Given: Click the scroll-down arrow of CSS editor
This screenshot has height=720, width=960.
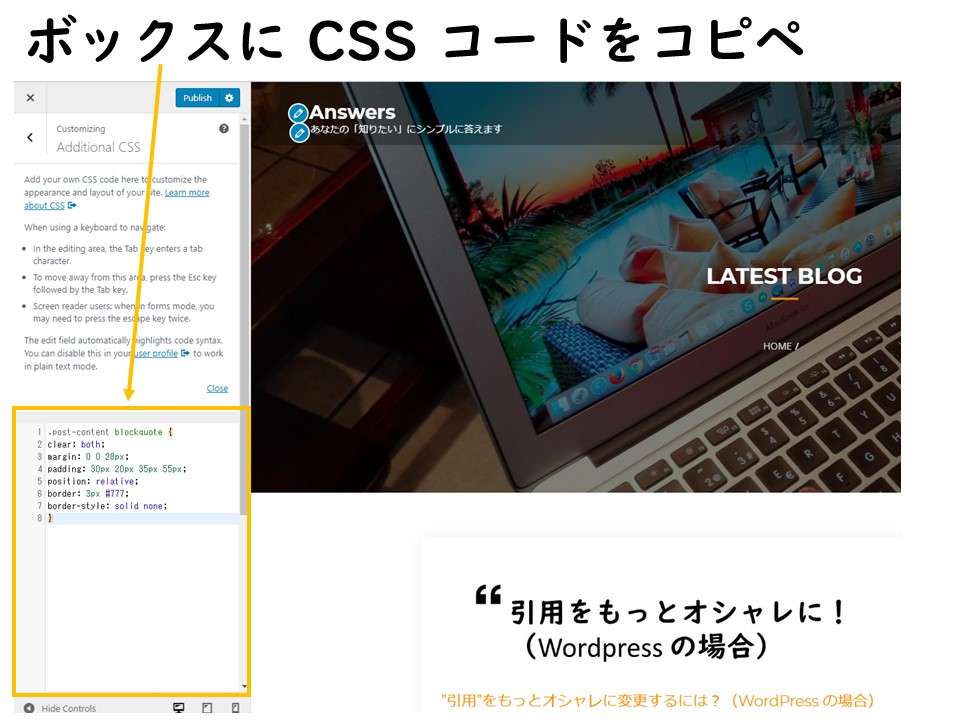Looking at the screenshot, I should click(x=244, y=686).
